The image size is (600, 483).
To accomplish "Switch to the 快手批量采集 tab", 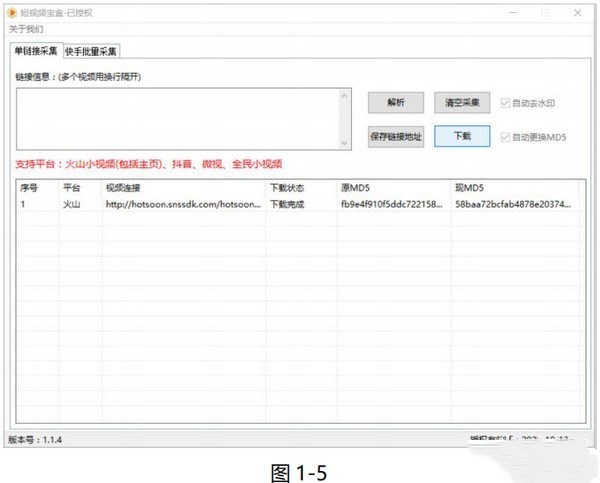I will coord(91,51).
